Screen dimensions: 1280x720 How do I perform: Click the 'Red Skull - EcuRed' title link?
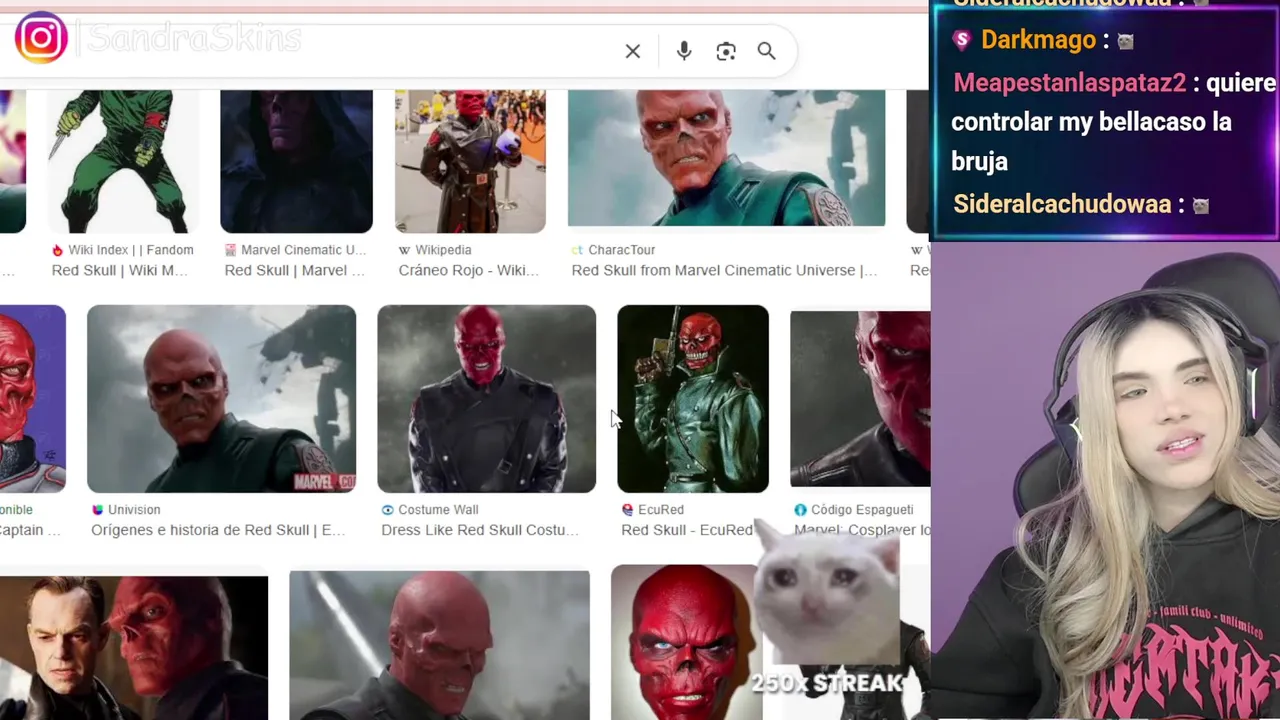point(687,530)
